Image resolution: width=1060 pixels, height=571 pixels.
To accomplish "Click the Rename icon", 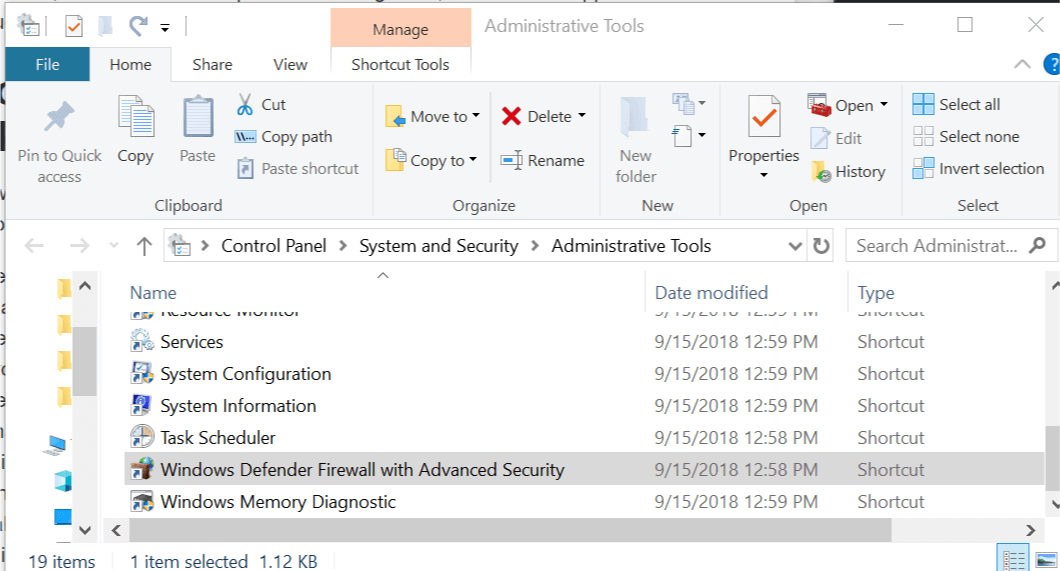I will click(x=511, y=160).
